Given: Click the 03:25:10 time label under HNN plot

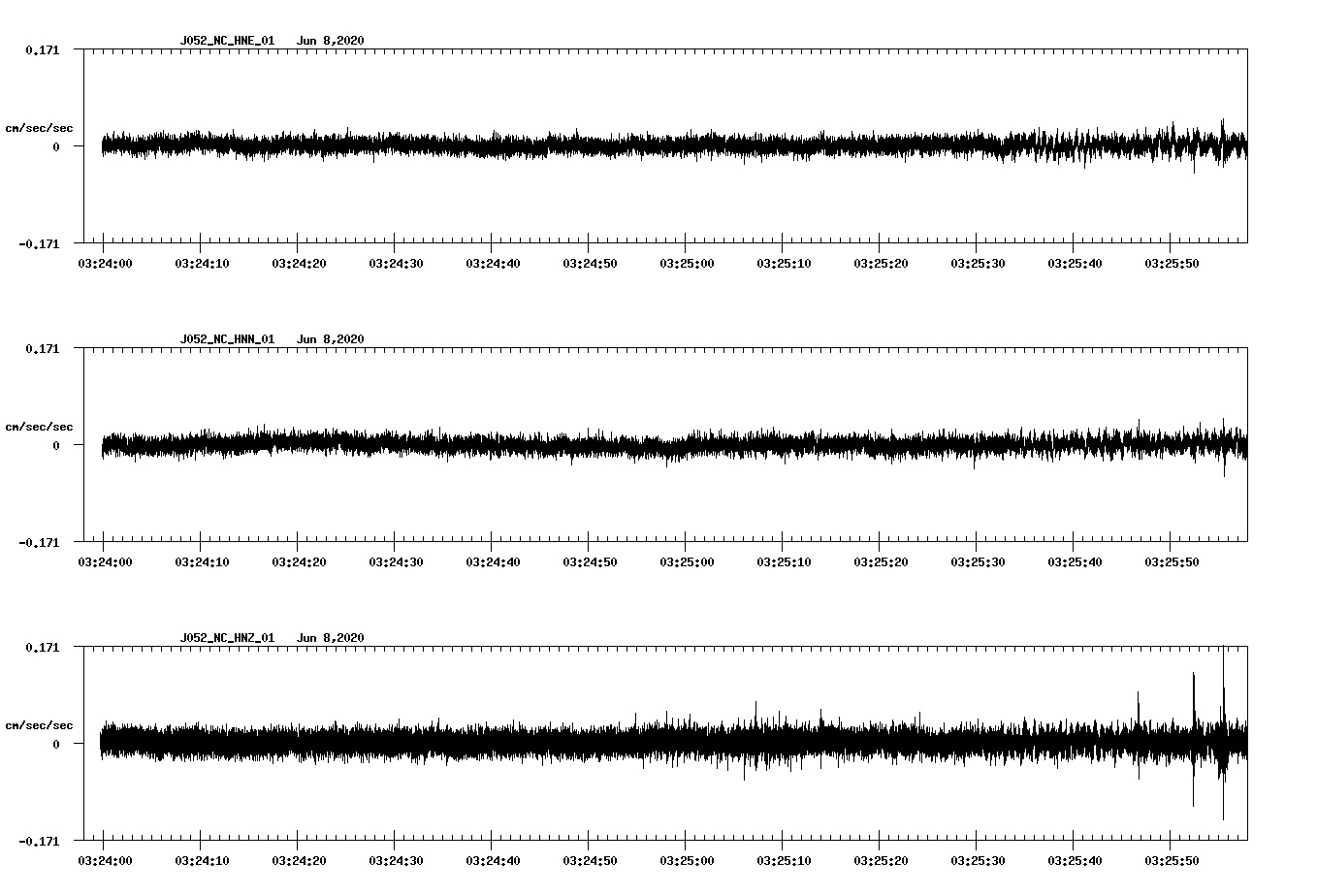Looking at the screenshot, I should point(783,562).
